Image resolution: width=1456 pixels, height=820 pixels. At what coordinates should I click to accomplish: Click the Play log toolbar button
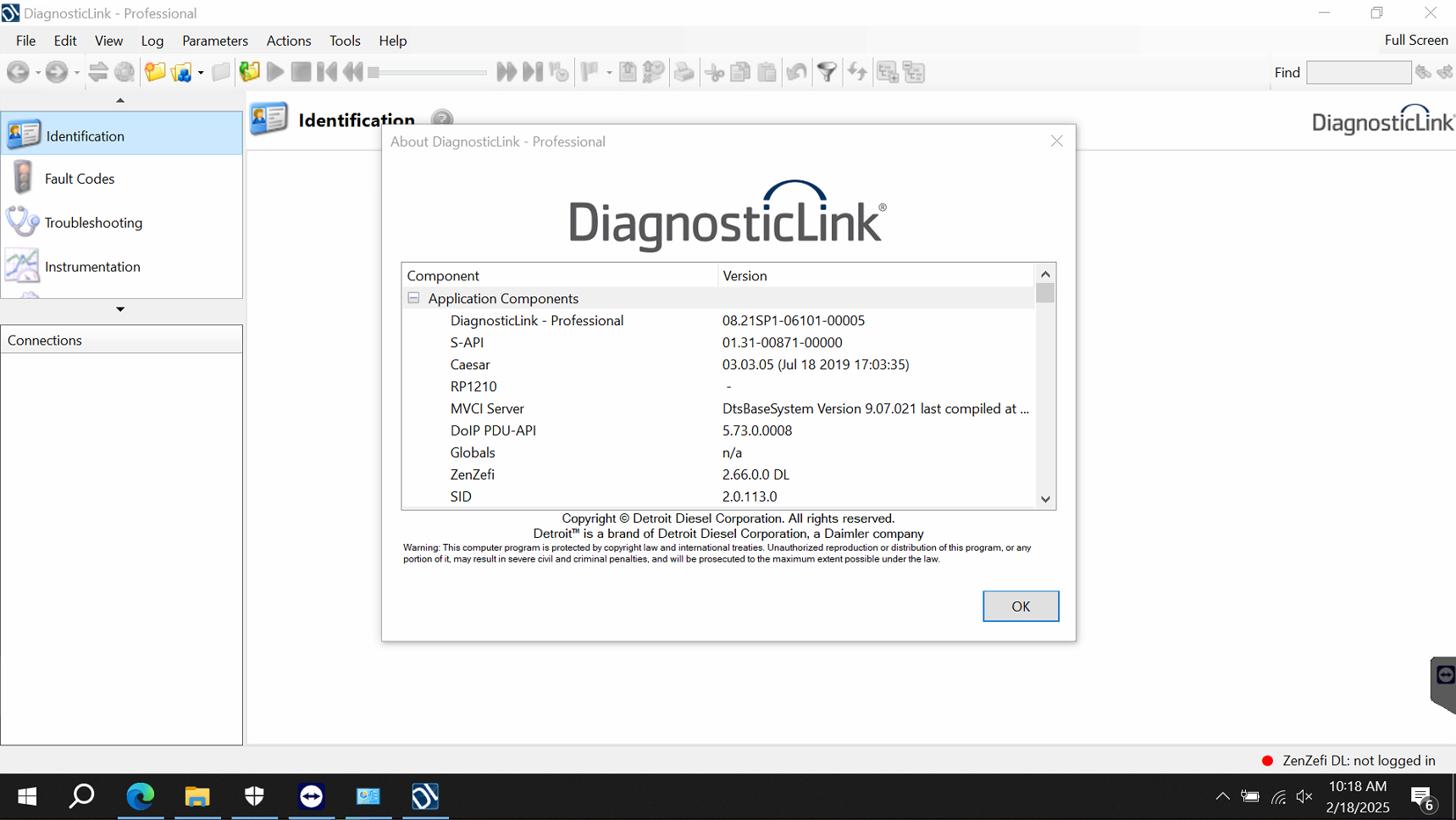click(275, 72)
